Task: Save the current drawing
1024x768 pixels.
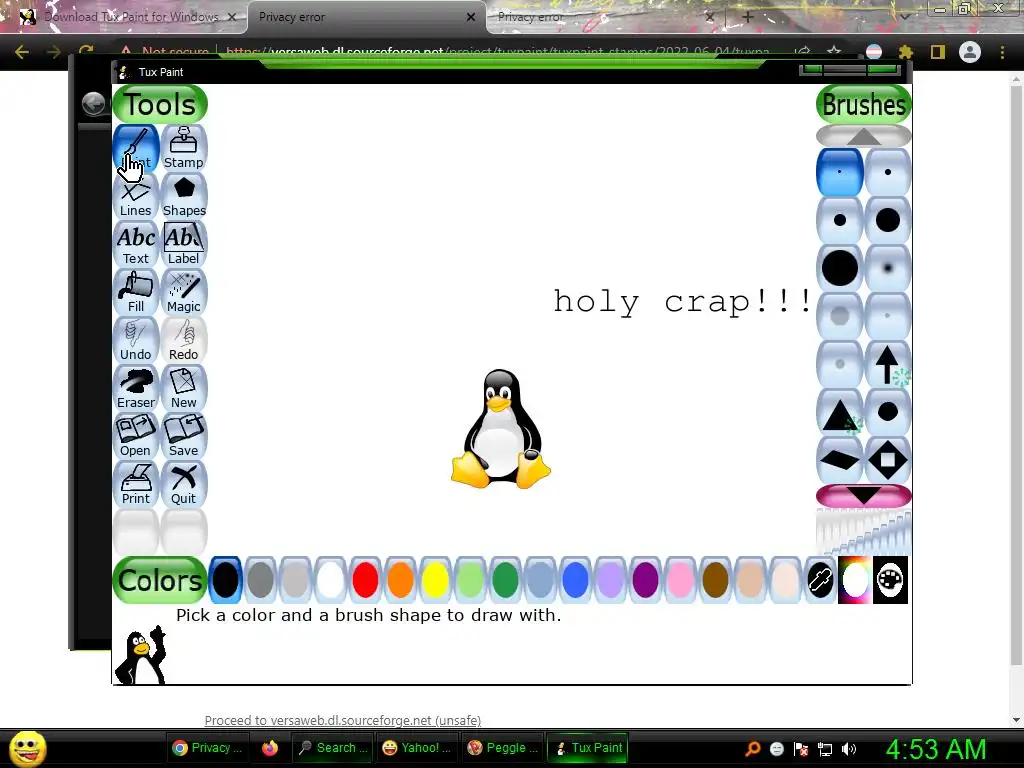Action: tap(184, 436)
